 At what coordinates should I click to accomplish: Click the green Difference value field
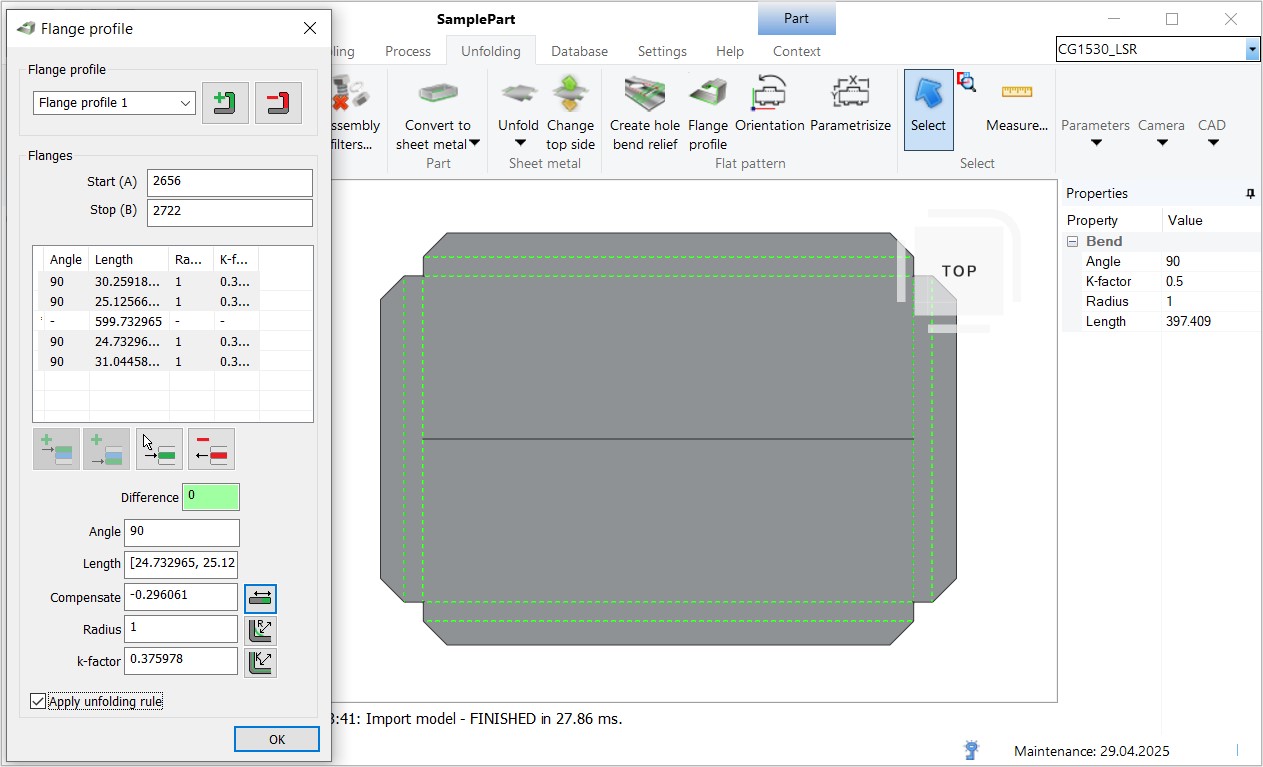click(x=210, y=497)
